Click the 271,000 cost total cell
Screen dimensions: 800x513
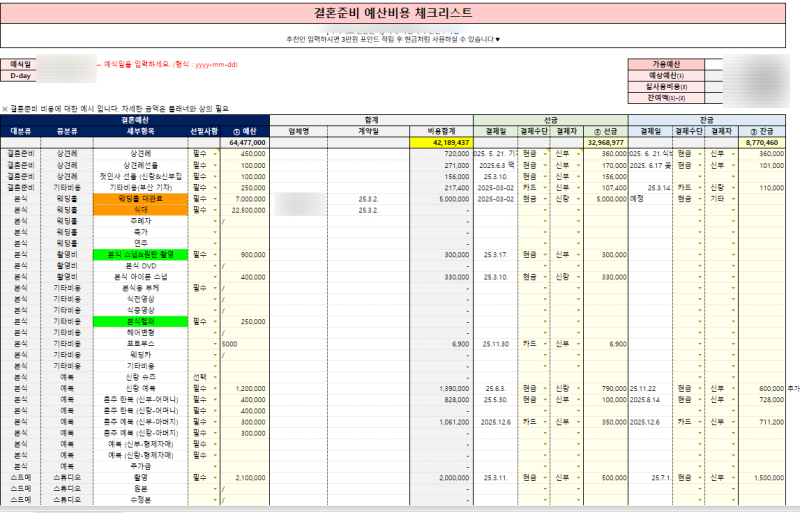click(x=441, y=165)
